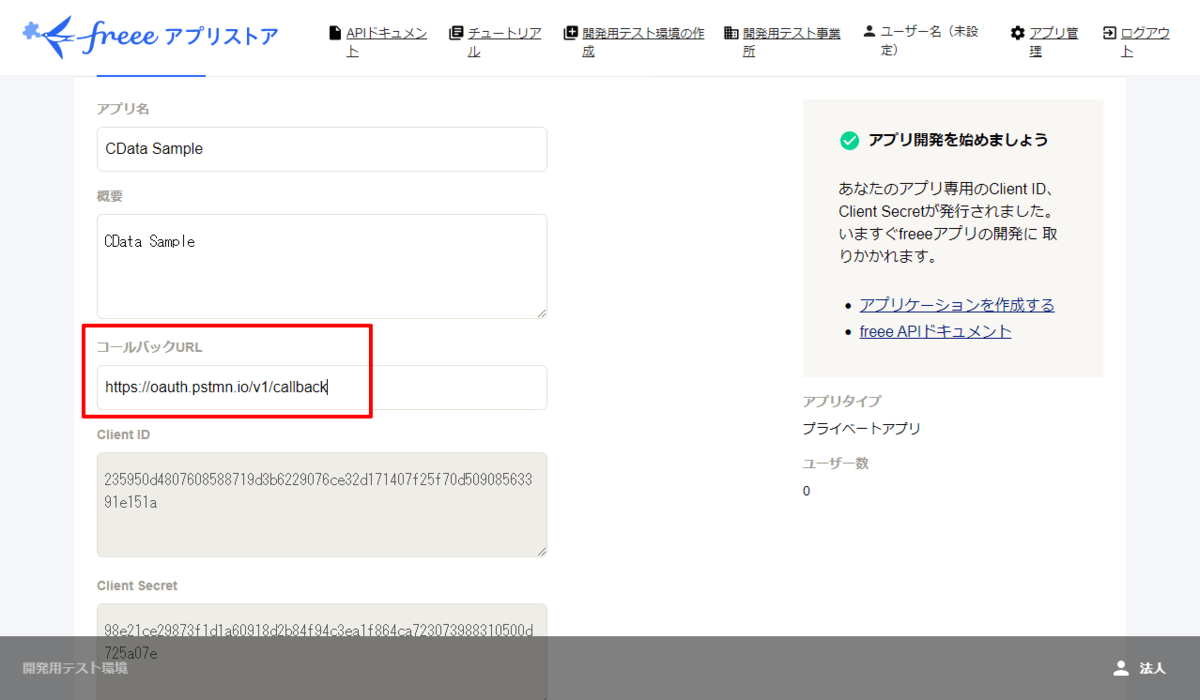Click the 開発用テスト環境の作成 plus icon

tap(571, 33)
